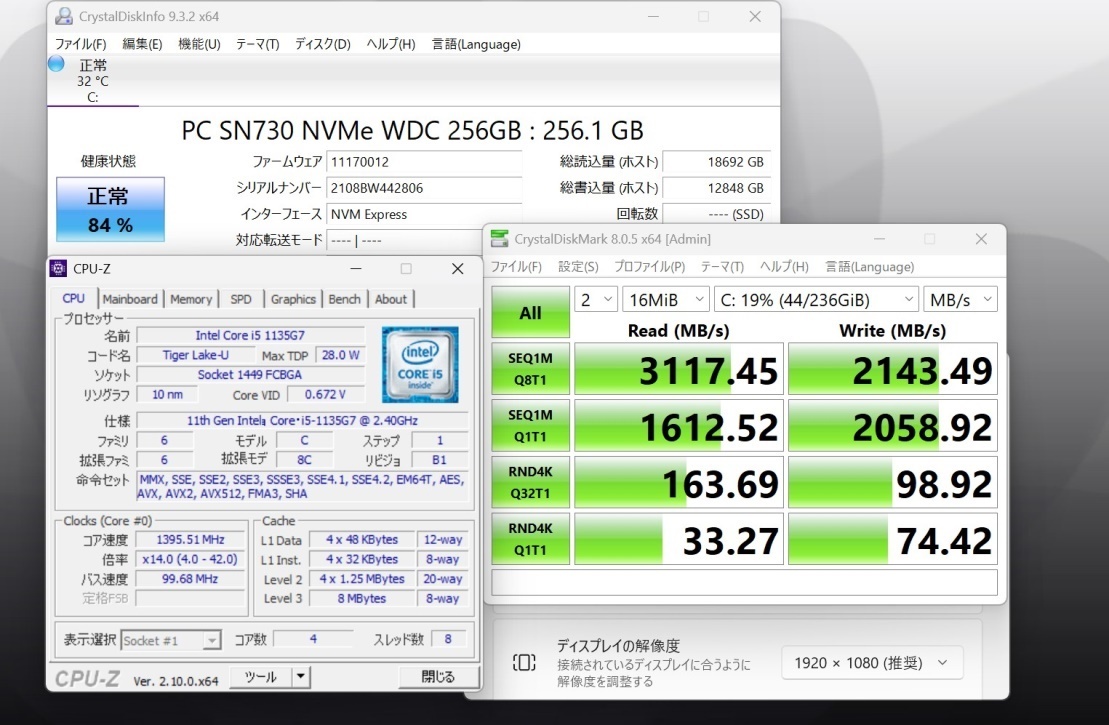The height and width of the screenshot is (725, 1109).
Task: Click the RND4K Q1T1 write result 74.42
Action: point(893,538)
